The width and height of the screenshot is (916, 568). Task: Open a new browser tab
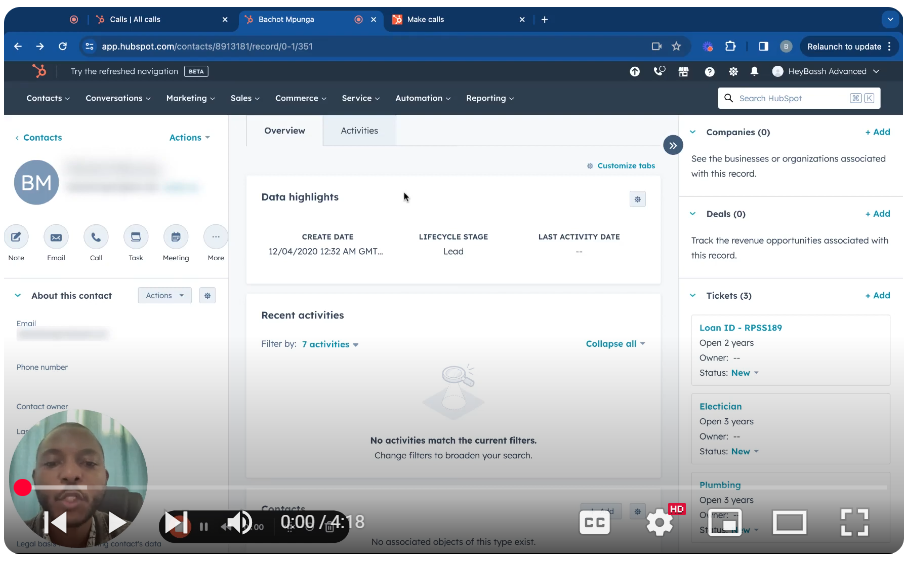(x=544, y=19)
